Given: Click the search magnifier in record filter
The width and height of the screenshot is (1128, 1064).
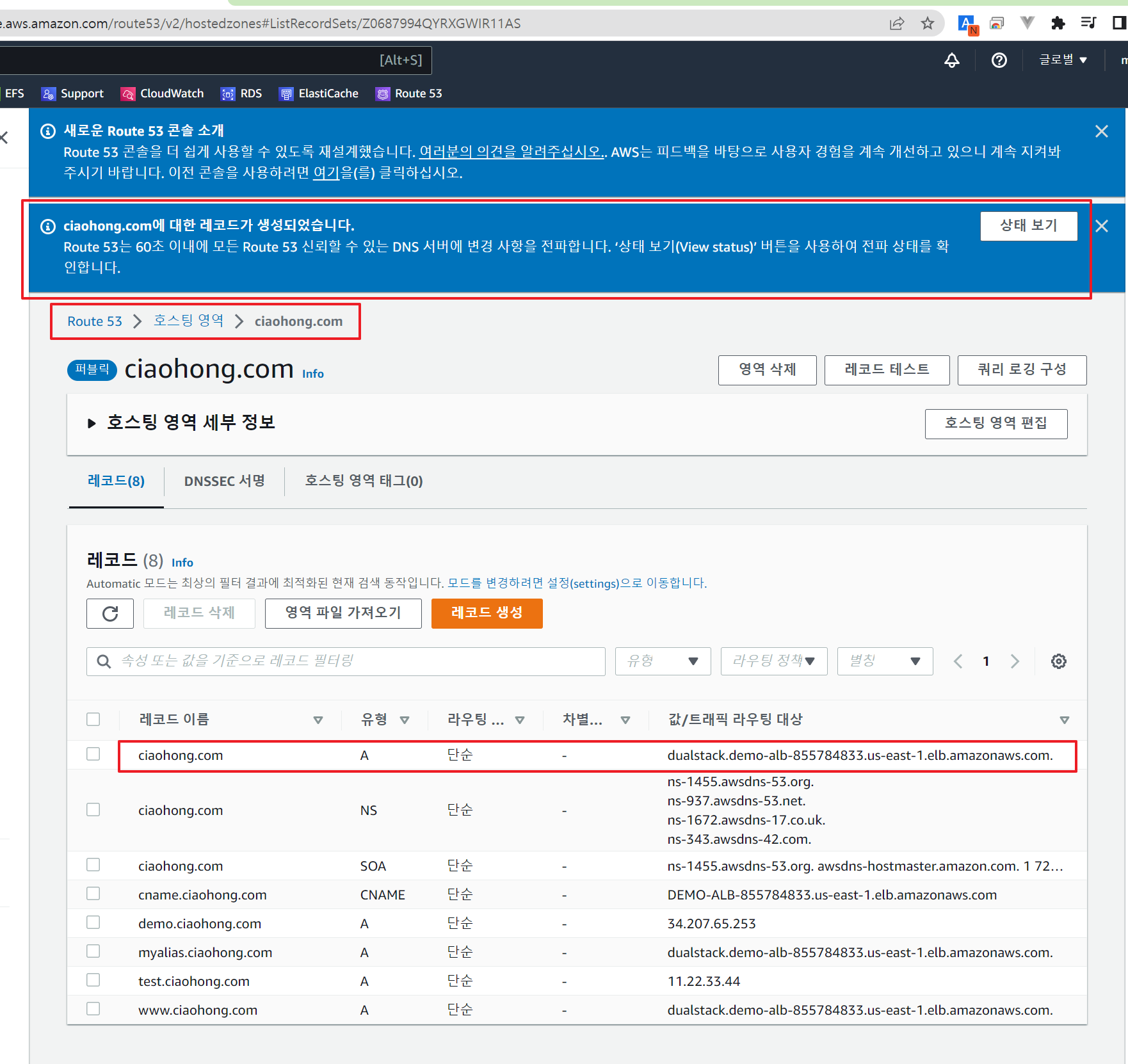Looking at the screenshot, I should point(104,661).
